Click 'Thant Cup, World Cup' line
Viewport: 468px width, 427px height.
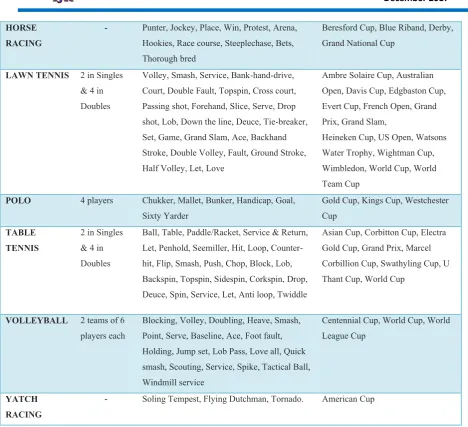pos(363,279)
